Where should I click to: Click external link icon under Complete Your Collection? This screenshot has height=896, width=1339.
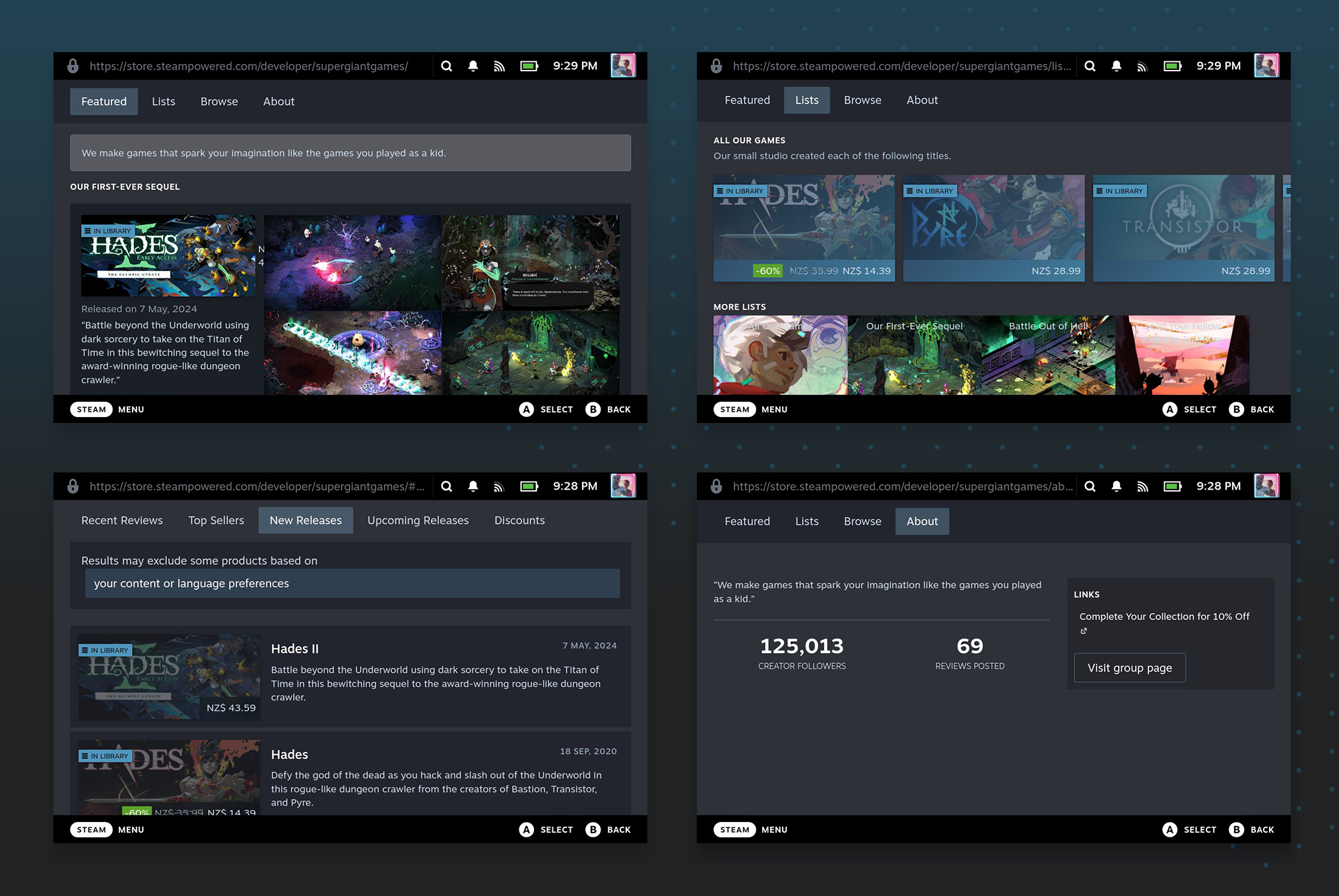click(x=1084, y=631)
